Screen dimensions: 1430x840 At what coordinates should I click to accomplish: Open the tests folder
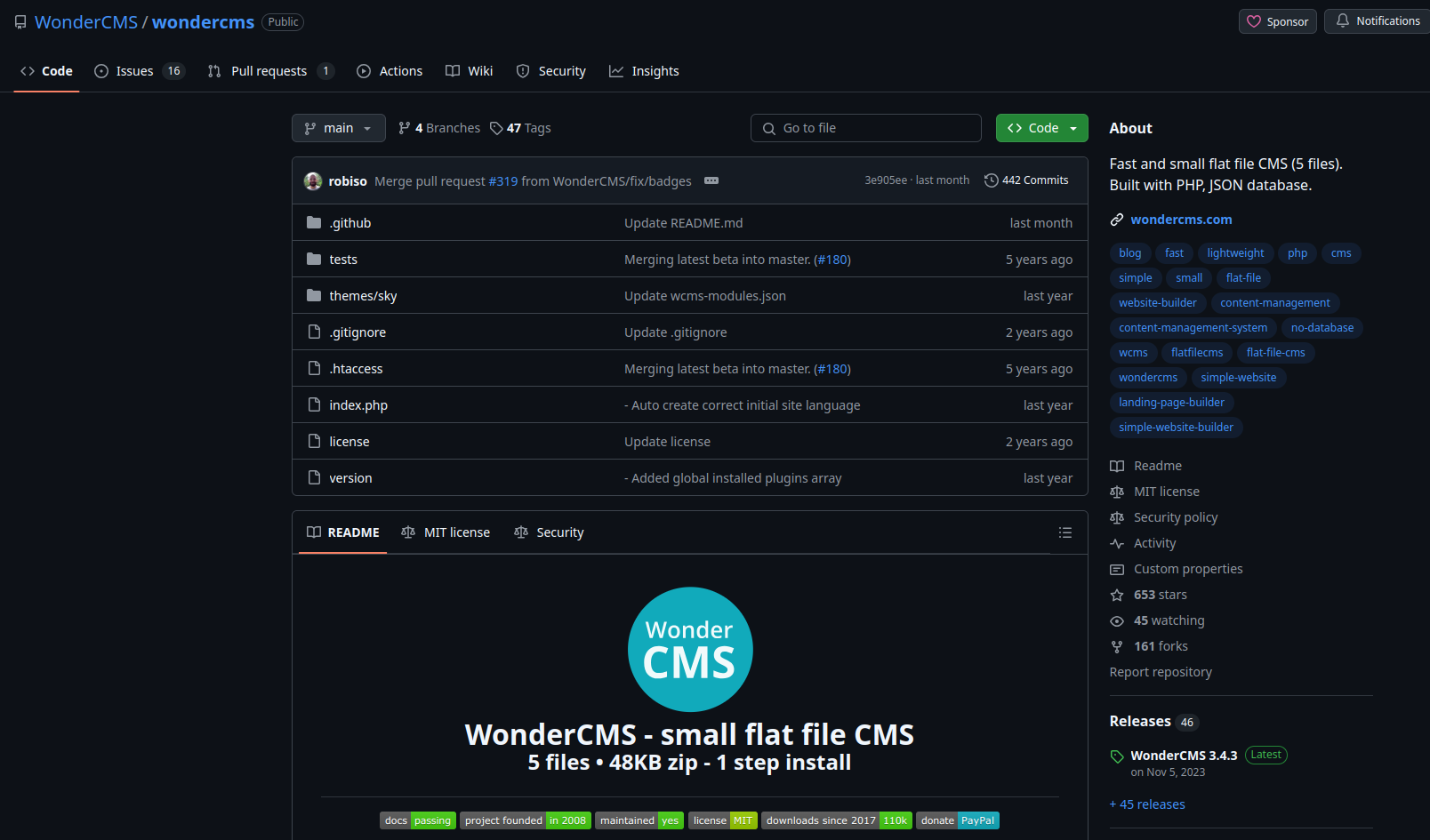(x=343, y=260)
